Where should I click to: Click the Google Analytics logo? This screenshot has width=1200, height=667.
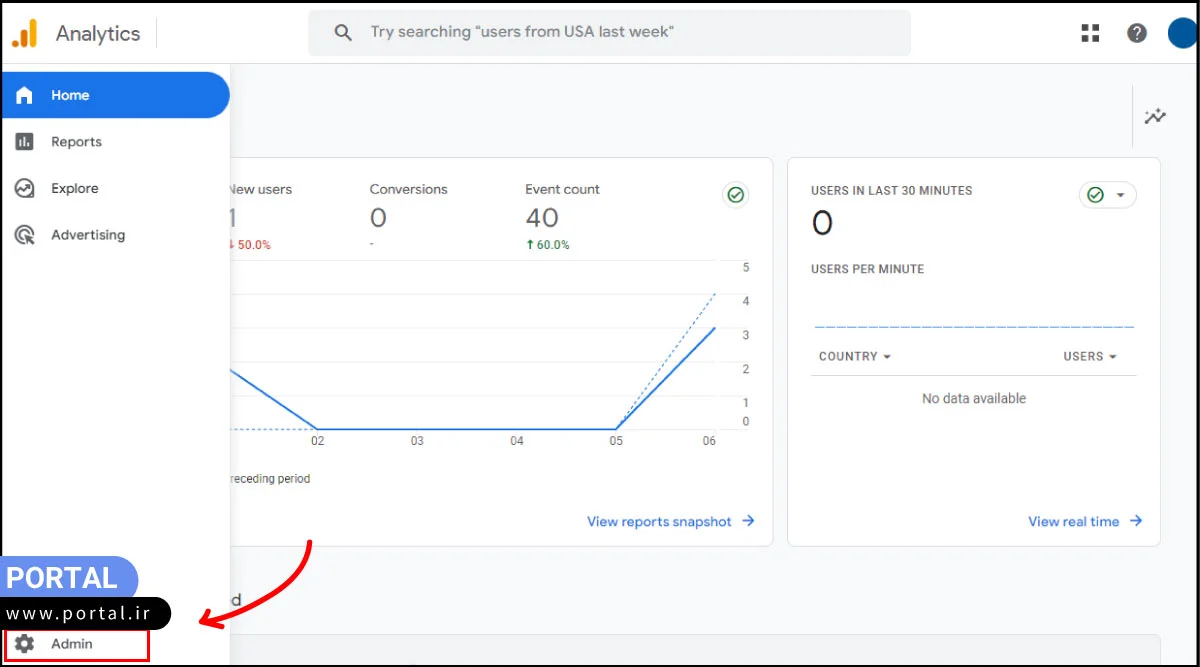point(25,34)
